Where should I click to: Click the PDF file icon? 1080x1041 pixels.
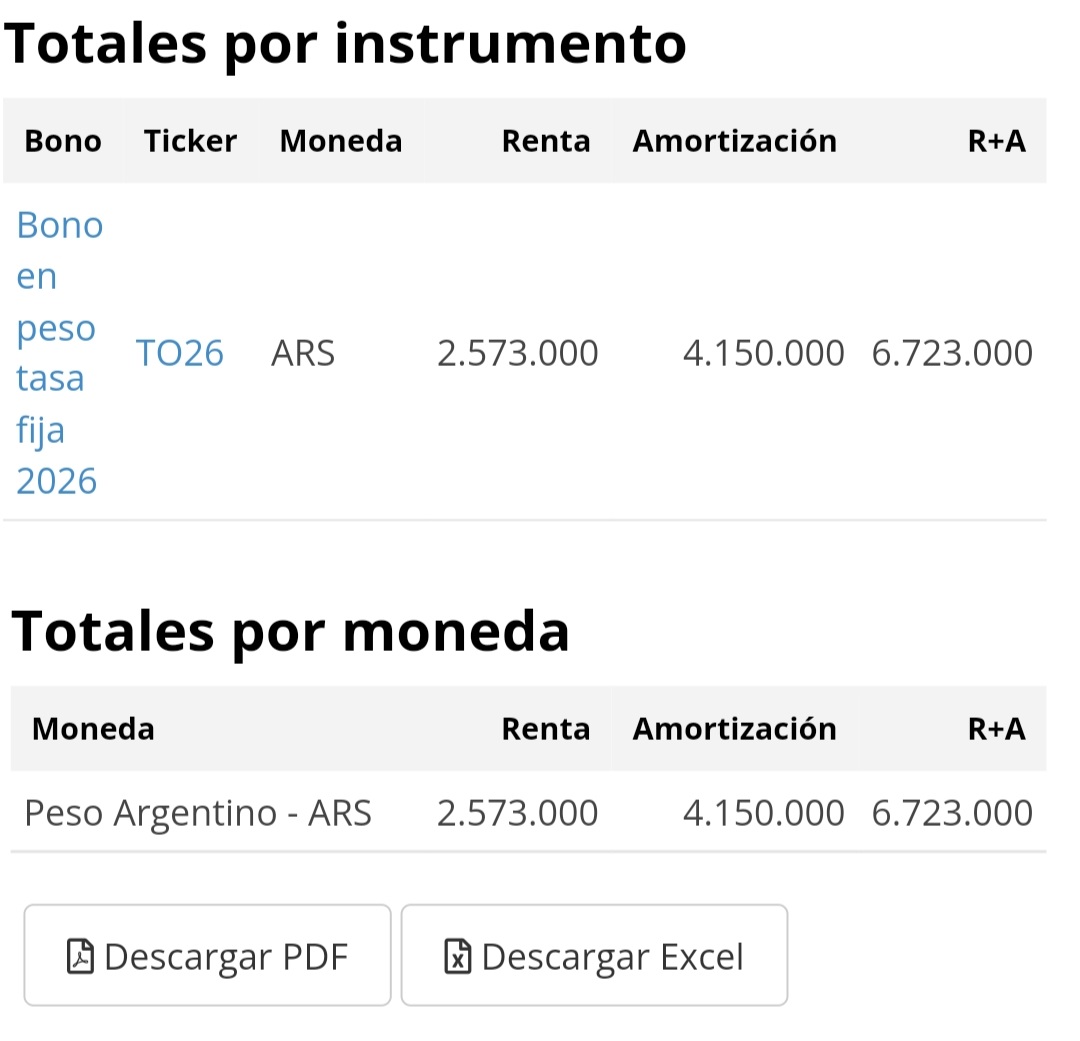pyautogui.click(x=80, y=956)
